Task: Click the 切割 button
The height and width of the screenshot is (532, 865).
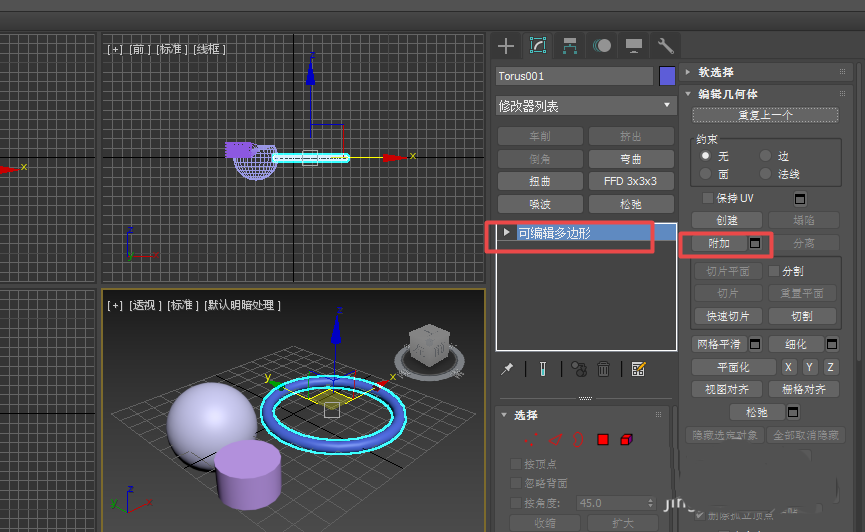Action: point(802,316)
